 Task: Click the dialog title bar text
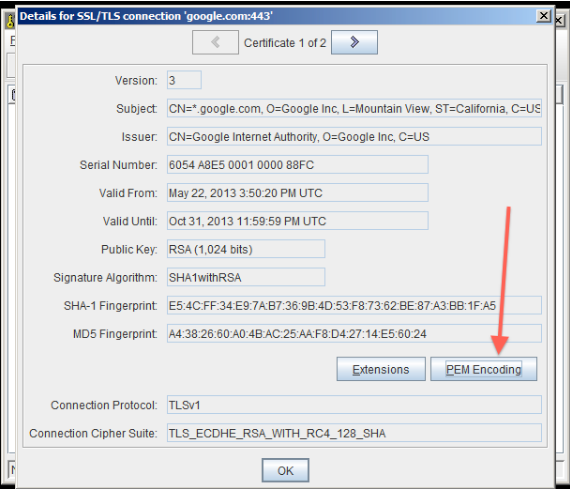pos(146,16)
